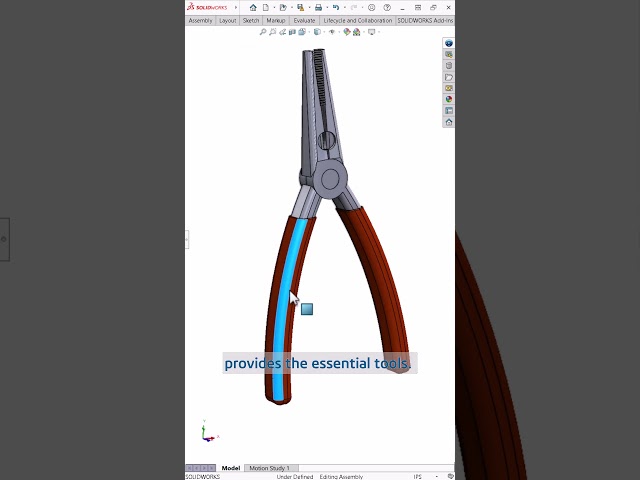Screen dimensions: 640x480
Task: Open the dropdown arrow next to New
Action: point(274,7)
